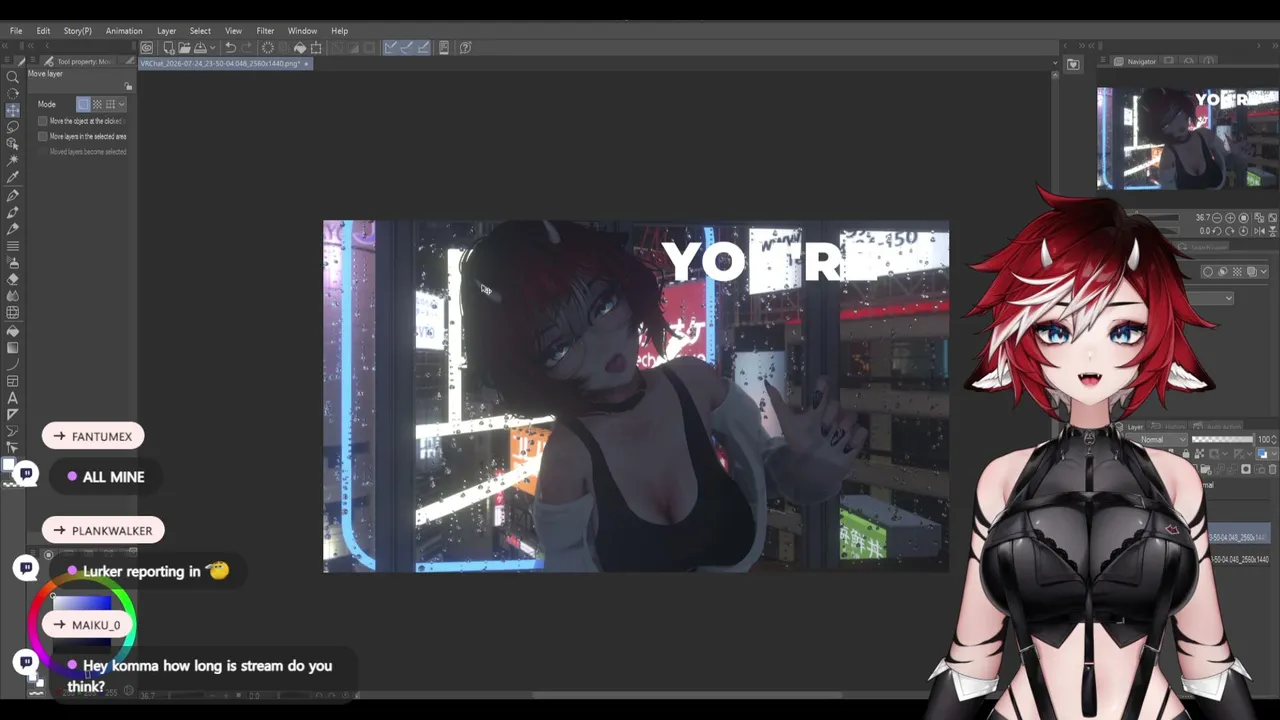Select the Tool property tab
Viewport: 1280px width, 720px height.
coord(78,62)
